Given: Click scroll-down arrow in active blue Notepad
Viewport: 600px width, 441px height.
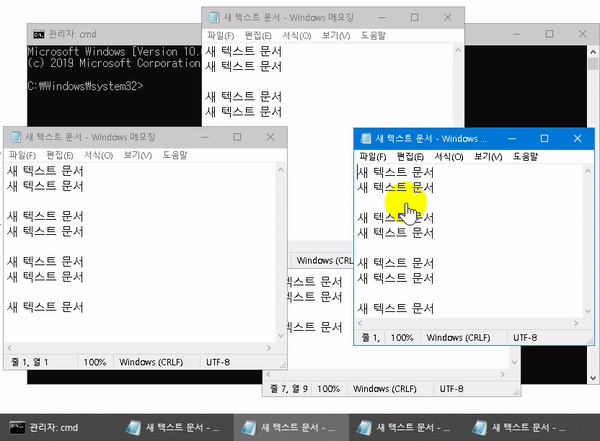Looking at the screenshot, I should [588, 311].
